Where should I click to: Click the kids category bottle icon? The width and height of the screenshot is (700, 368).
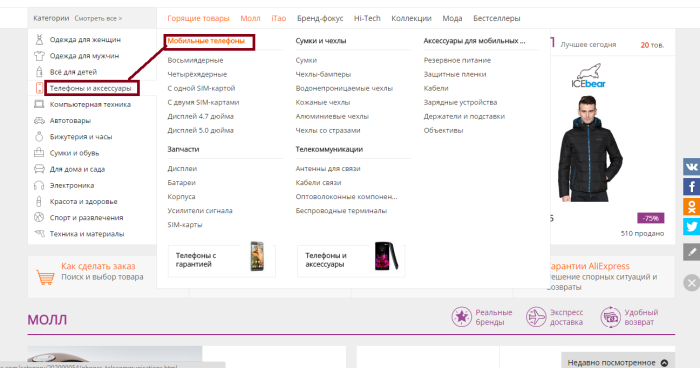pos(39,72)
